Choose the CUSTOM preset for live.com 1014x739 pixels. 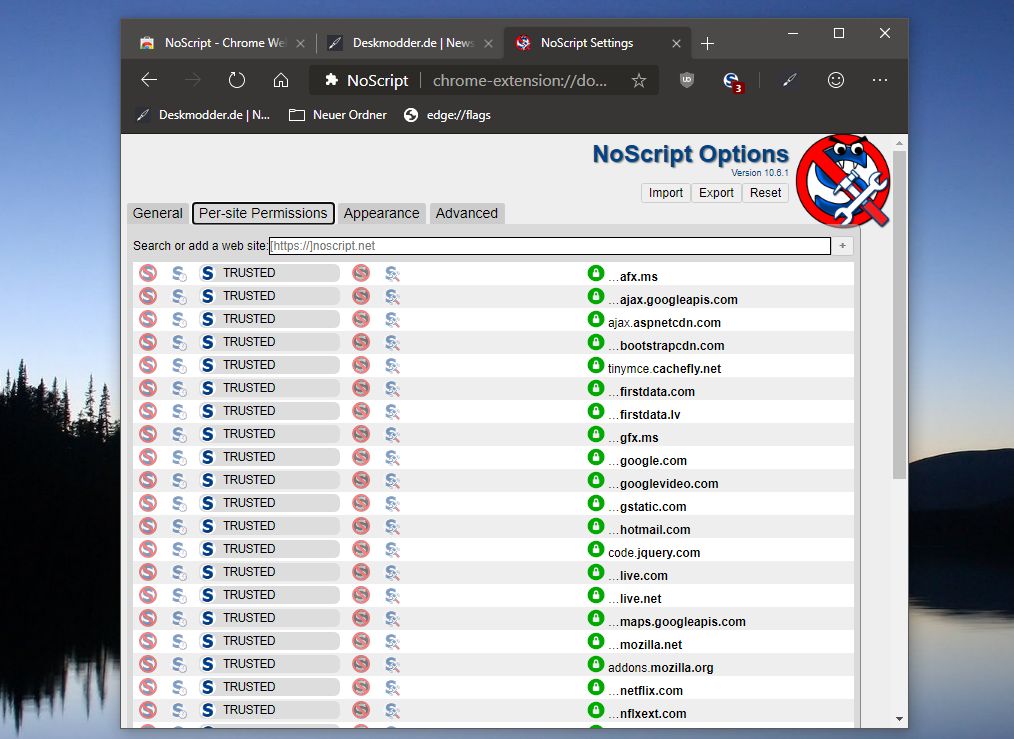click(393, 572)
